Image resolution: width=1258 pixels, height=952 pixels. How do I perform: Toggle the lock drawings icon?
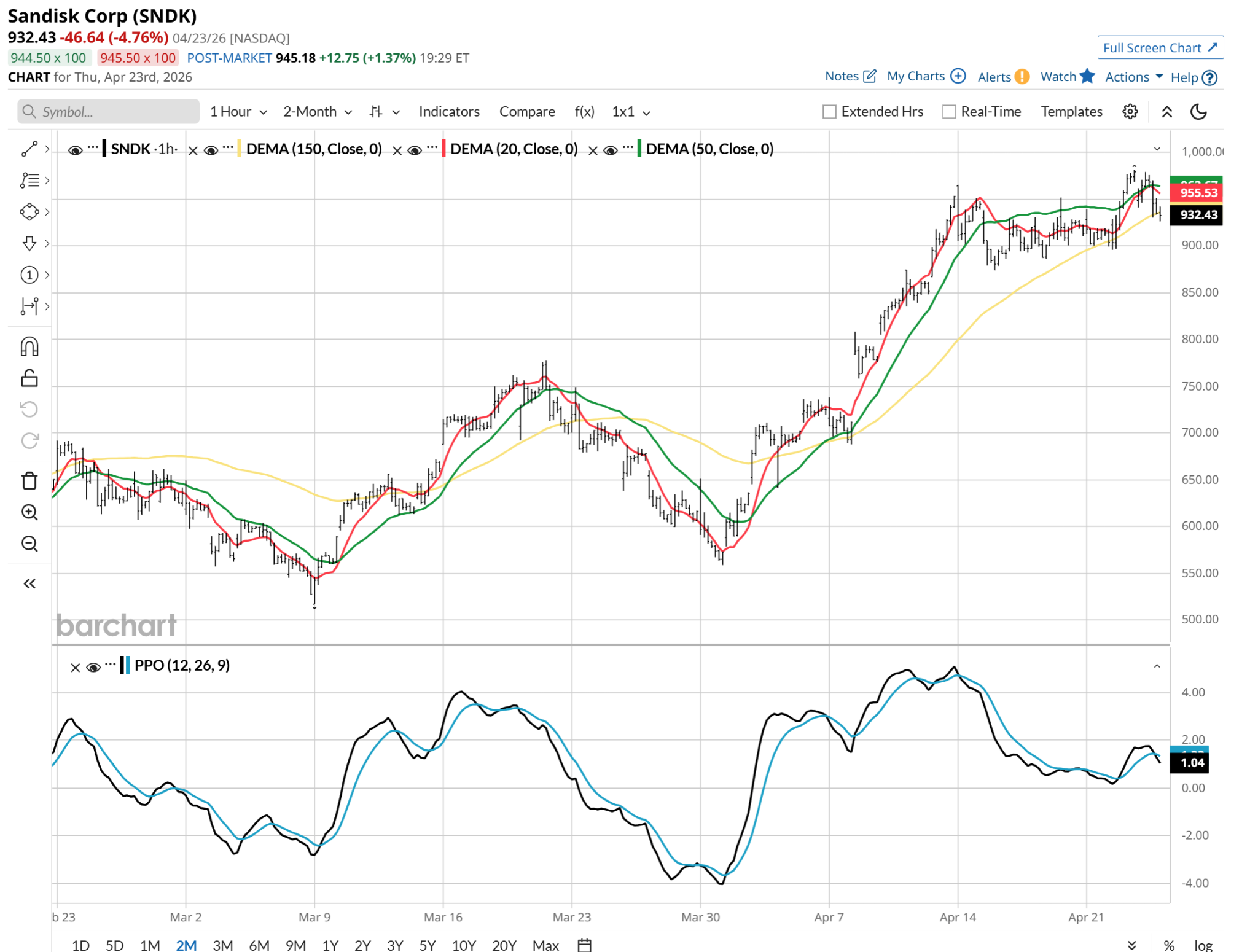pos(29,378)
